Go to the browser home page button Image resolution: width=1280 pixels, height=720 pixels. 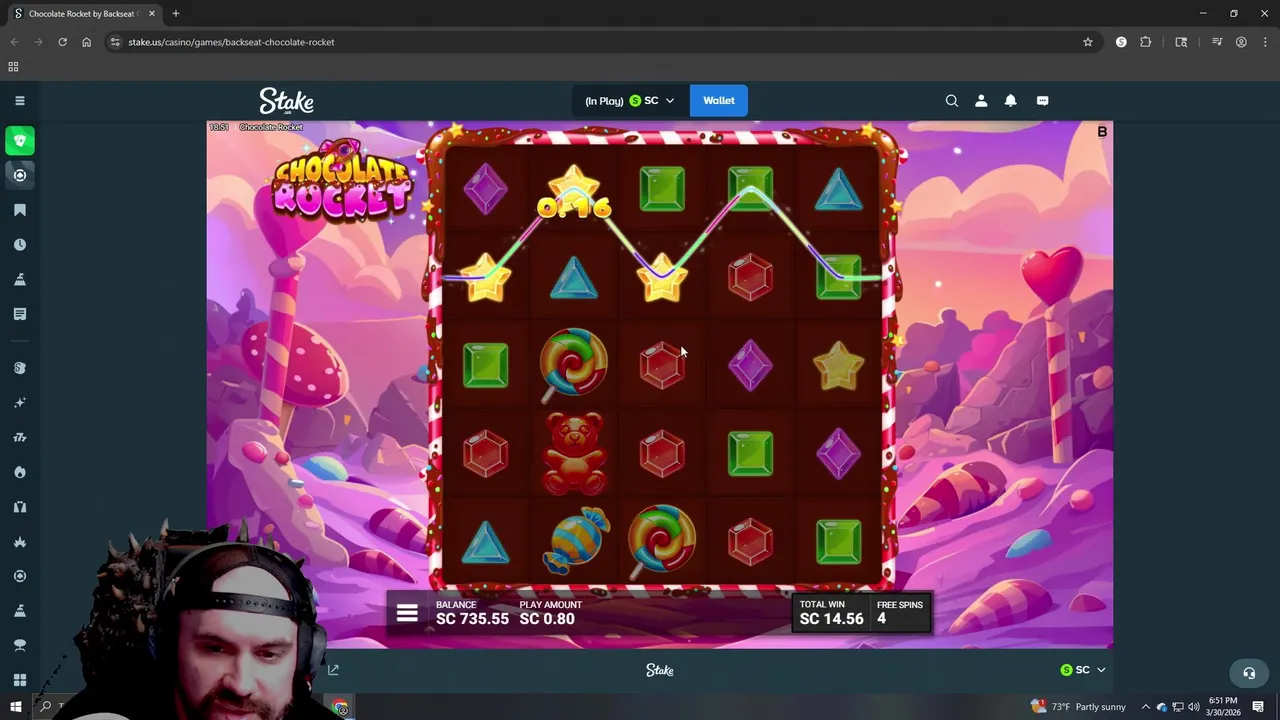click(87, 42)
